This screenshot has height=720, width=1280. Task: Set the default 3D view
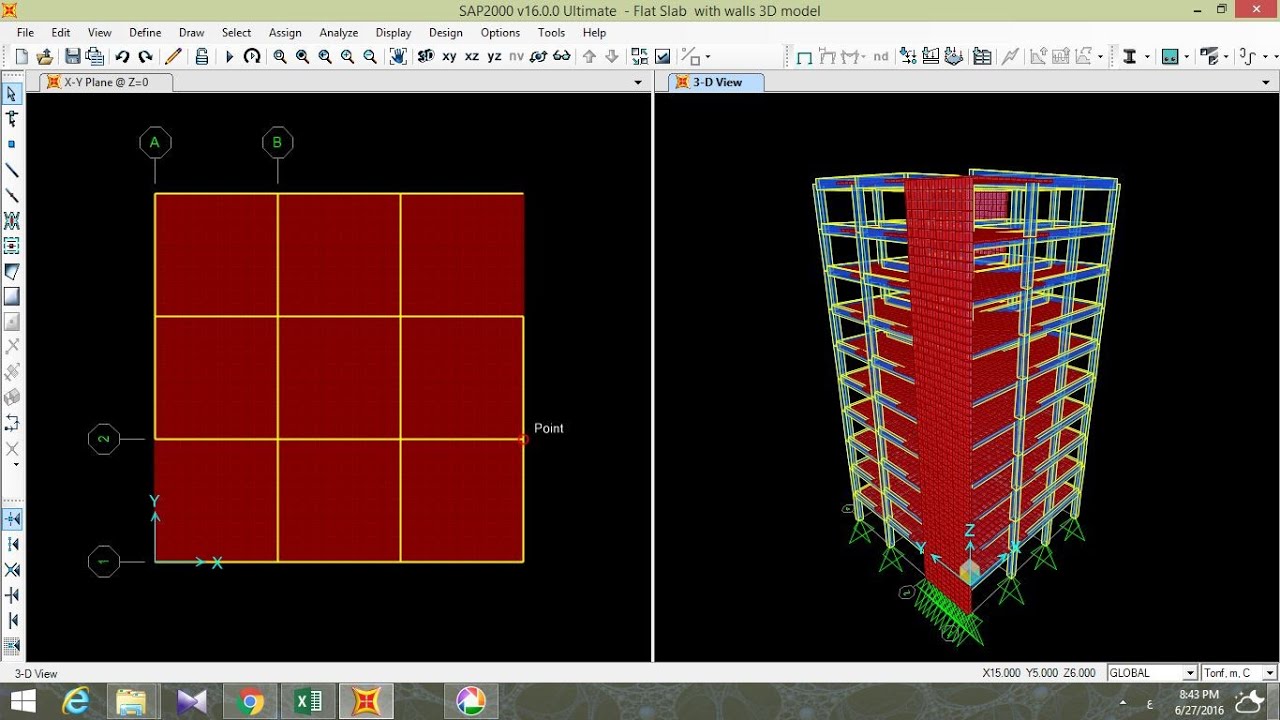click(426, 57)
